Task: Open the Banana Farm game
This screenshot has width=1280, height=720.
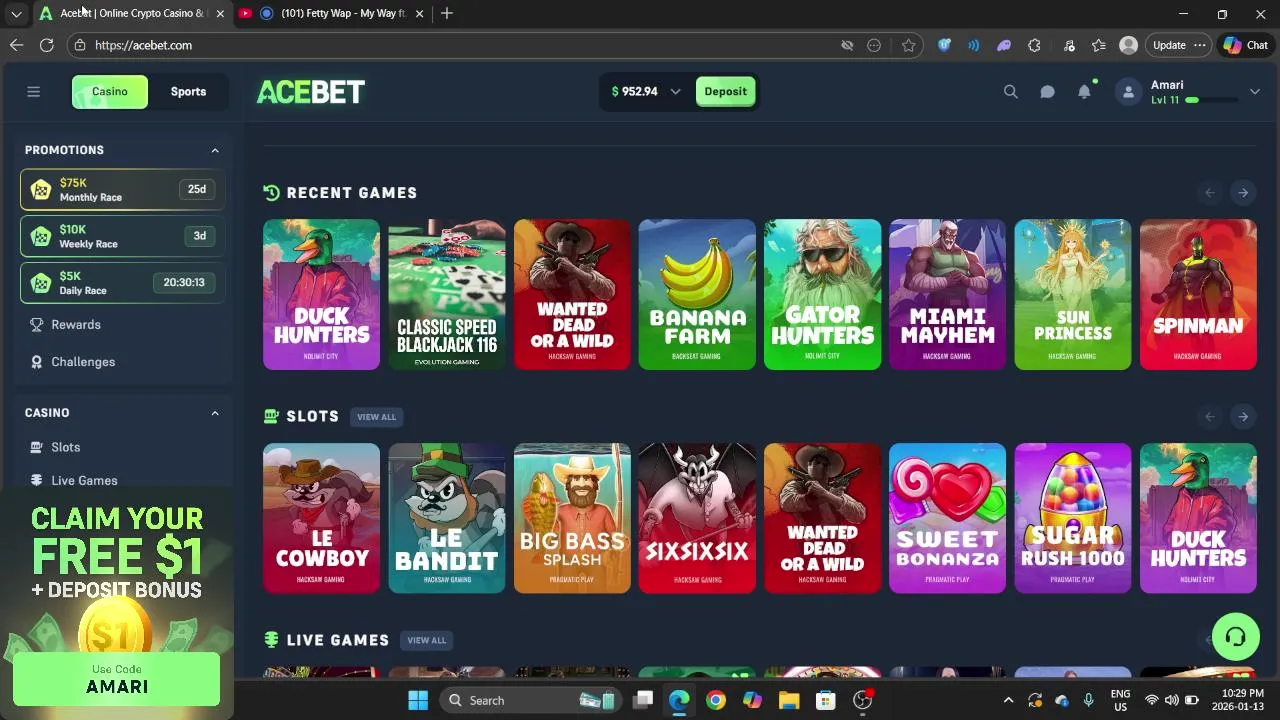Action: coord(697,295)
